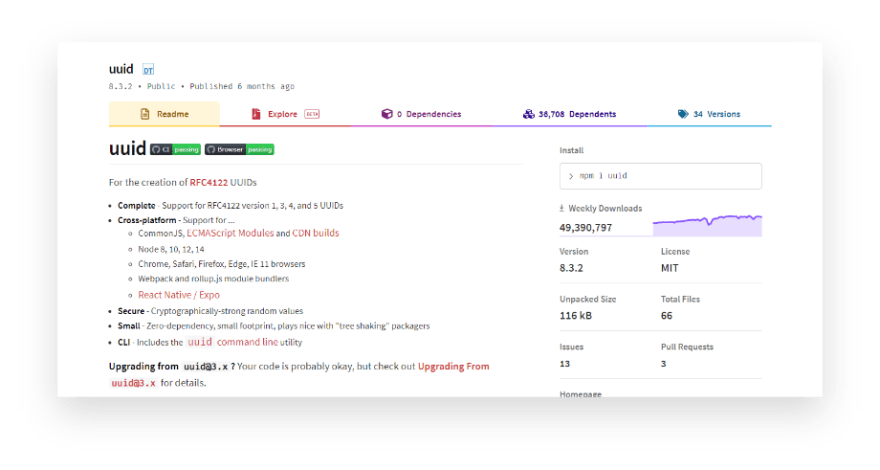This screenshot has width=880, height=470.
Task: Click the uuid package title at top
Action: point(121,69)
